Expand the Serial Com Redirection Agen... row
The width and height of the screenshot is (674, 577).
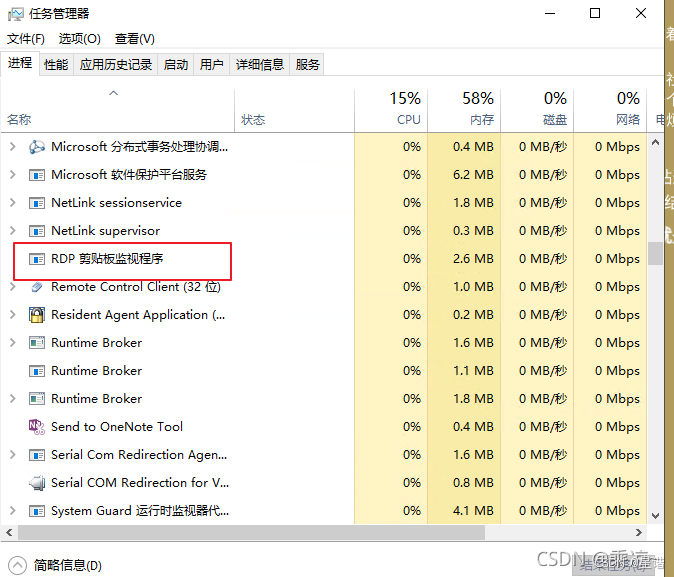click(13, 454)
